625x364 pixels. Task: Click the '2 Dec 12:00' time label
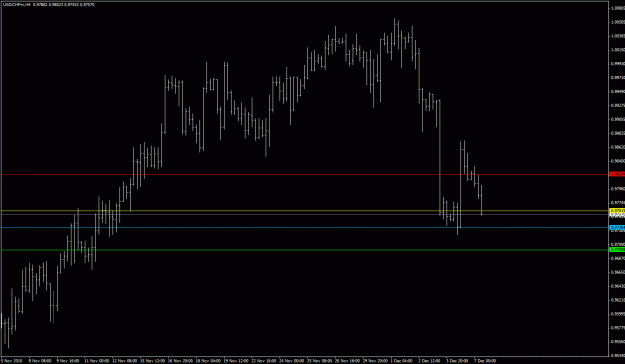coord(430,360)
